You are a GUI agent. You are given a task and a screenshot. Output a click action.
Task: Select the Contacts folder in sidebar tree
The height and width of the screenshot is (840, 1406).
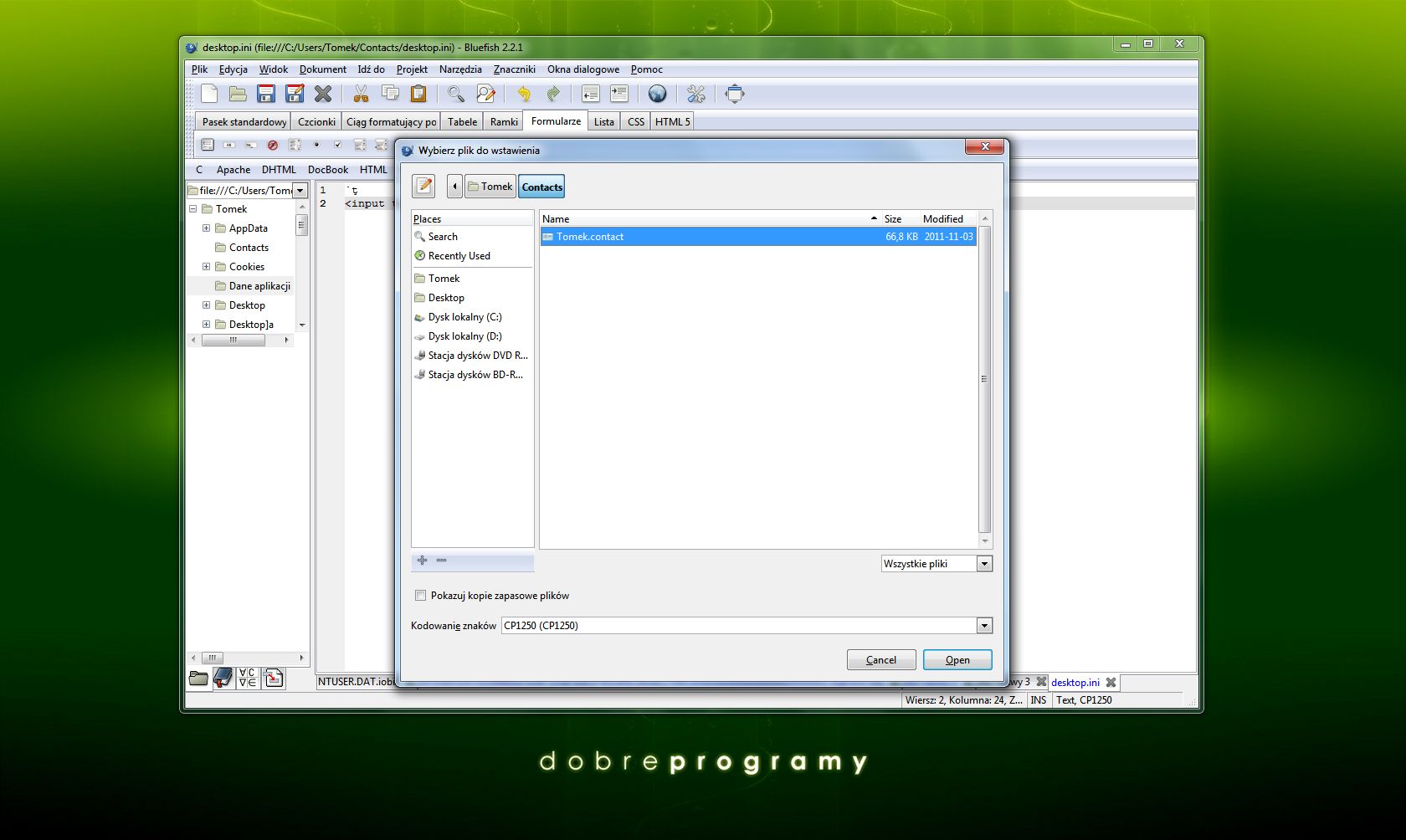[249, 248]
